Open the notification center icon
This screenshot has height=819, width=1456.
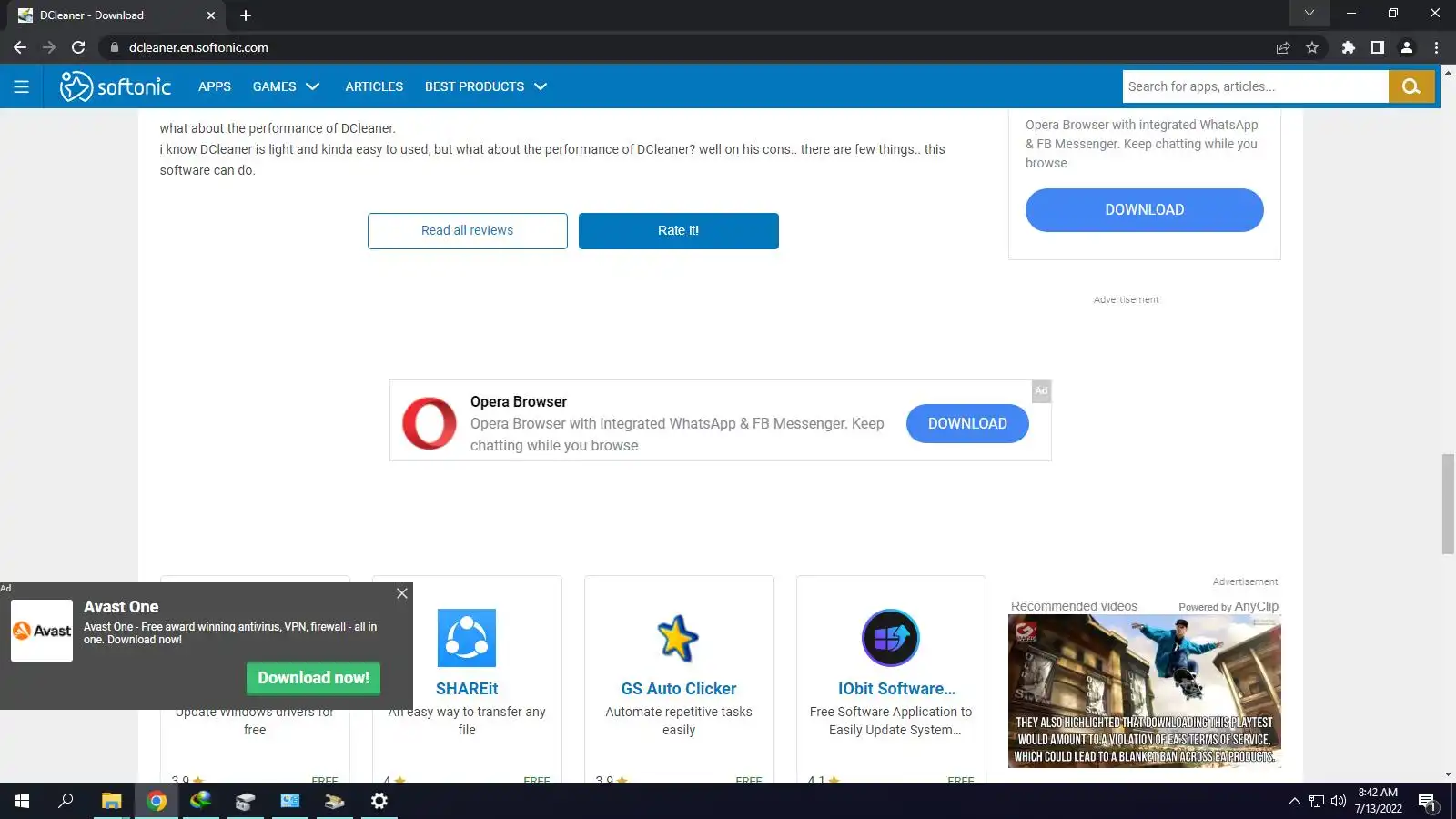click(x=1427, y=802)
